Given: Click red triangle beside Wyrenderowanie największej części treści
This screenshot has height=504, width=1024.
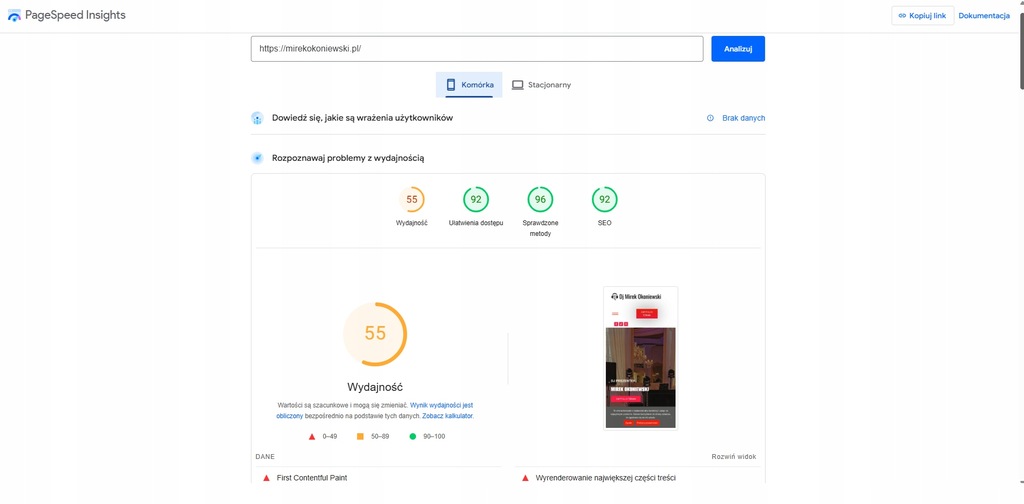Looking at the screenshot, I should (x=526, y=478).
